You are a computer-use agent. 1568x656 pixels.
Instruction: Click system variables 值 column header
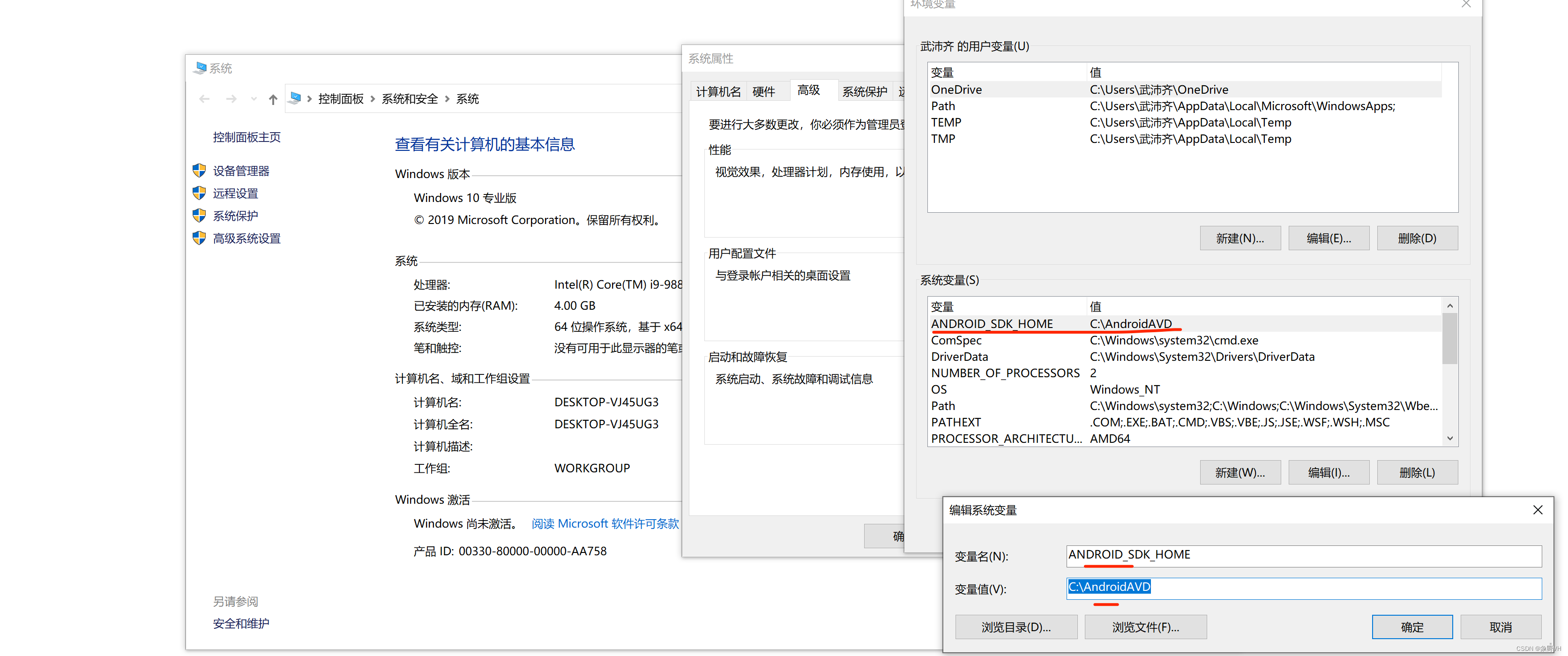(x=1264, y=307)
